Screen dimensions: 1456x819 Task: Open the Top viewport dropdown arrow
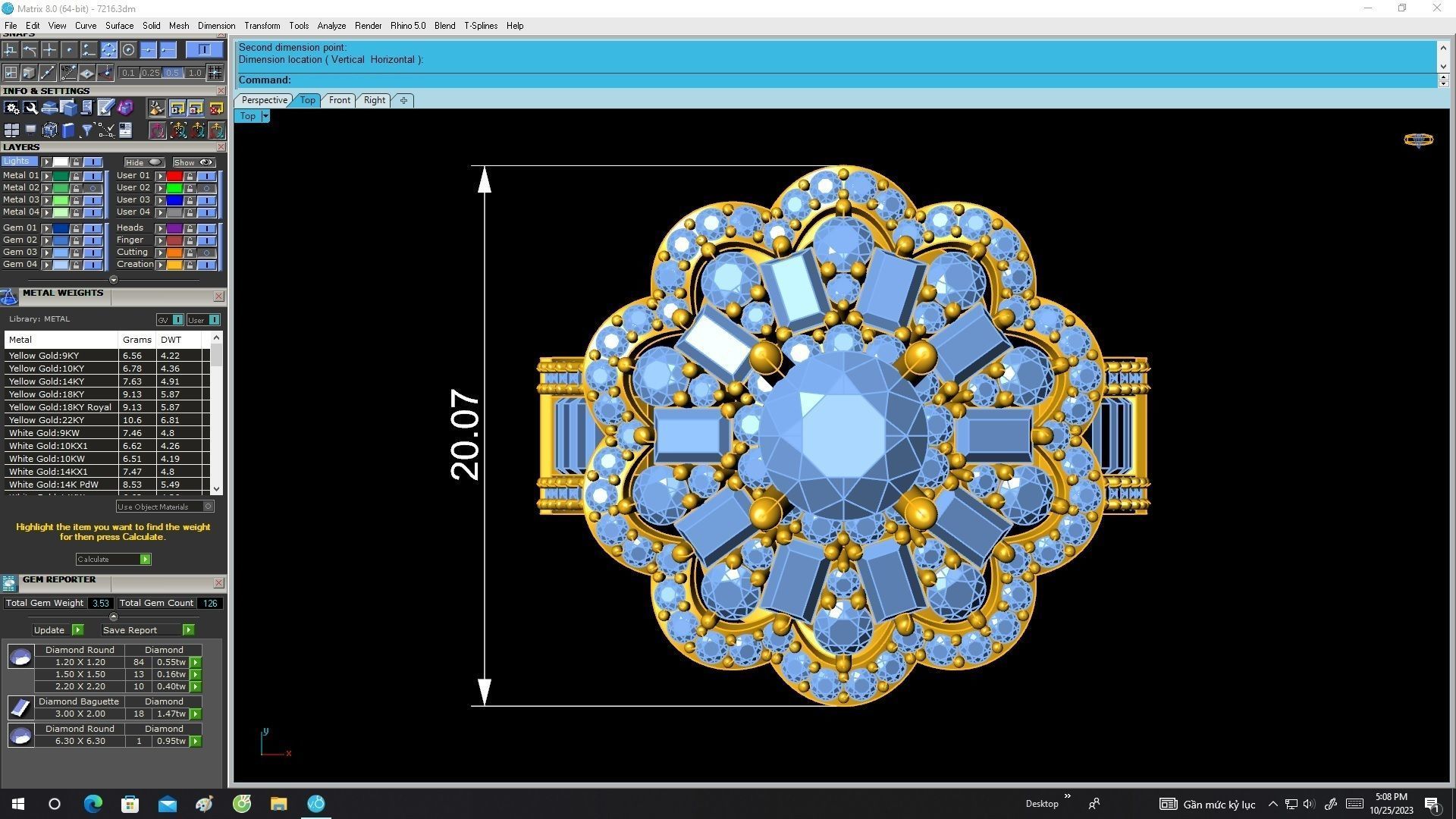coord(265,116)
